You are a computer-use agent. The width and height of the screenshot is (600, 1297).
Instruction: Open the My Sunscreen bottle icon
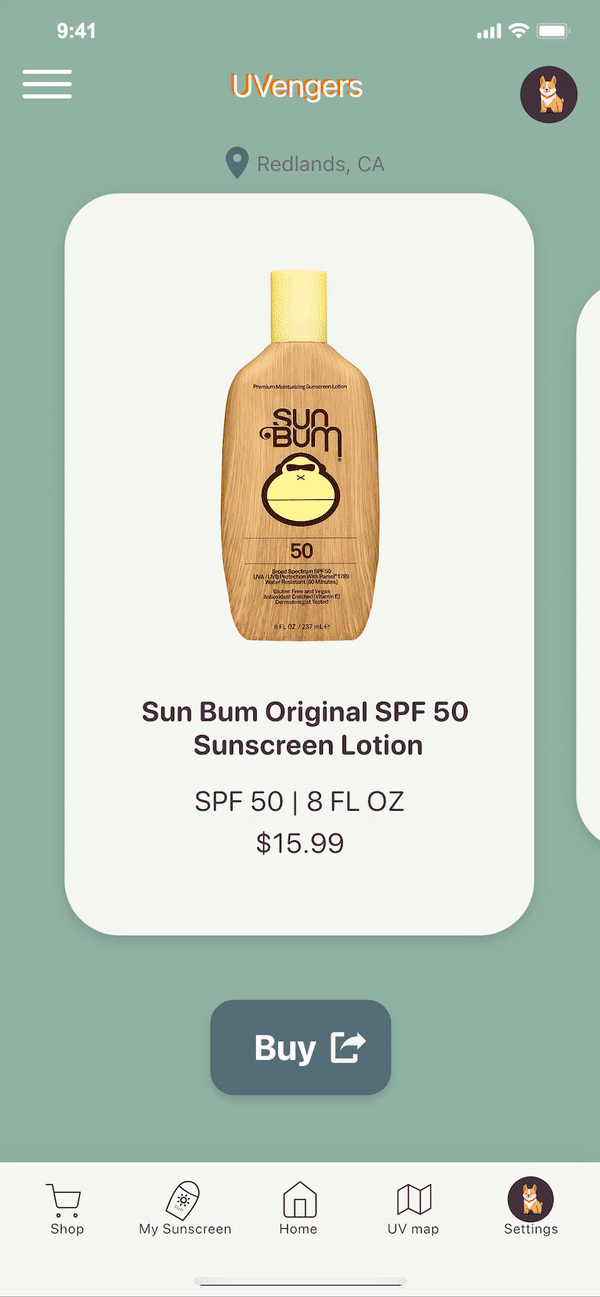[x=184, y=1199]
